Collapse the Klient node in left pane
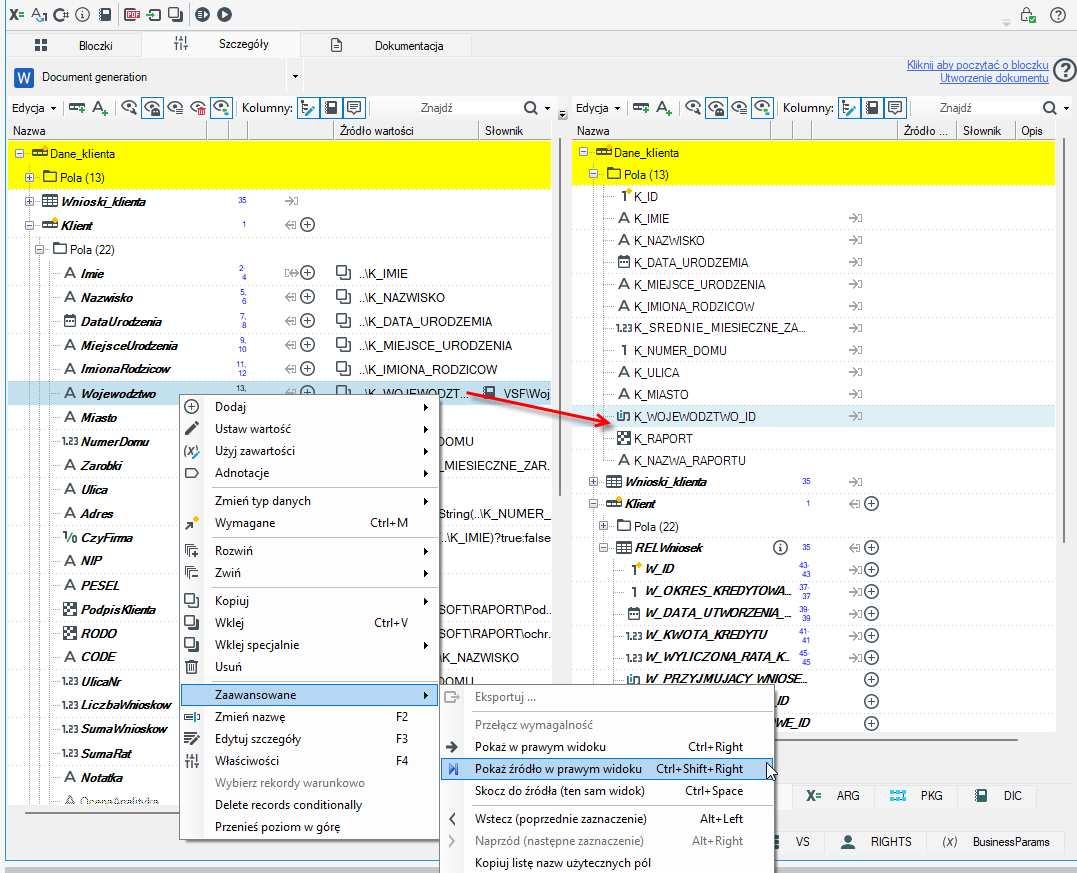Viewport: 1077px width, 873px height. [x=29, y=225]
